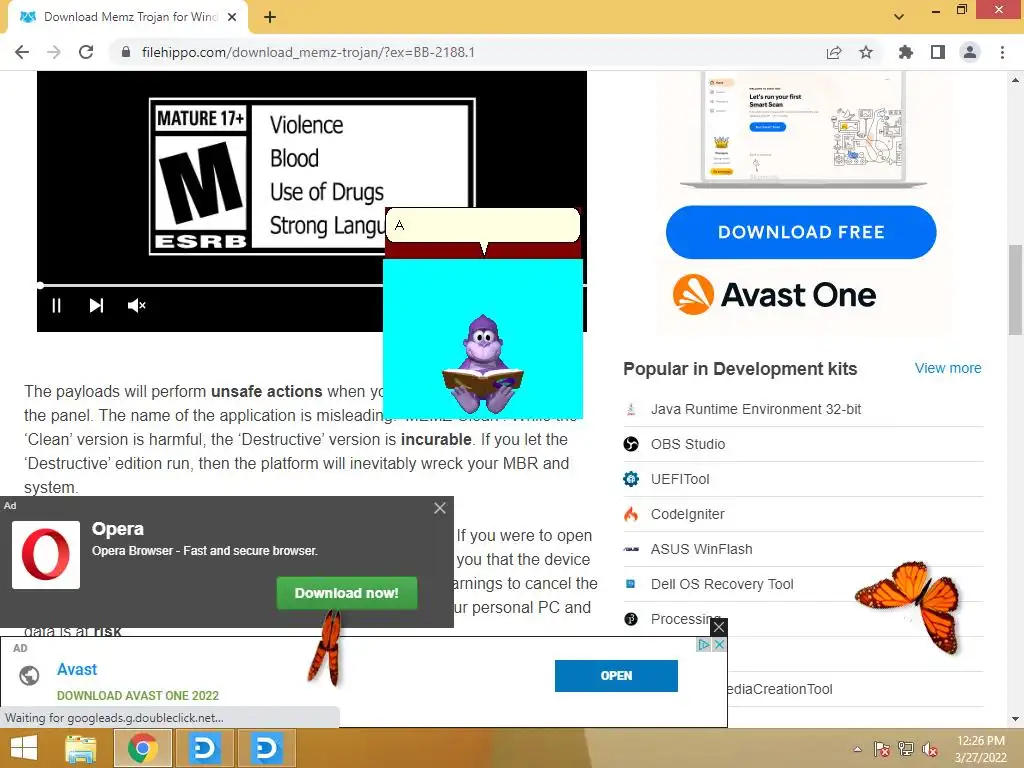Close the Download Memz Trojan tab
Image resolution: width=1024 pixels, height=768 pixels.
(x=232, y=17)
